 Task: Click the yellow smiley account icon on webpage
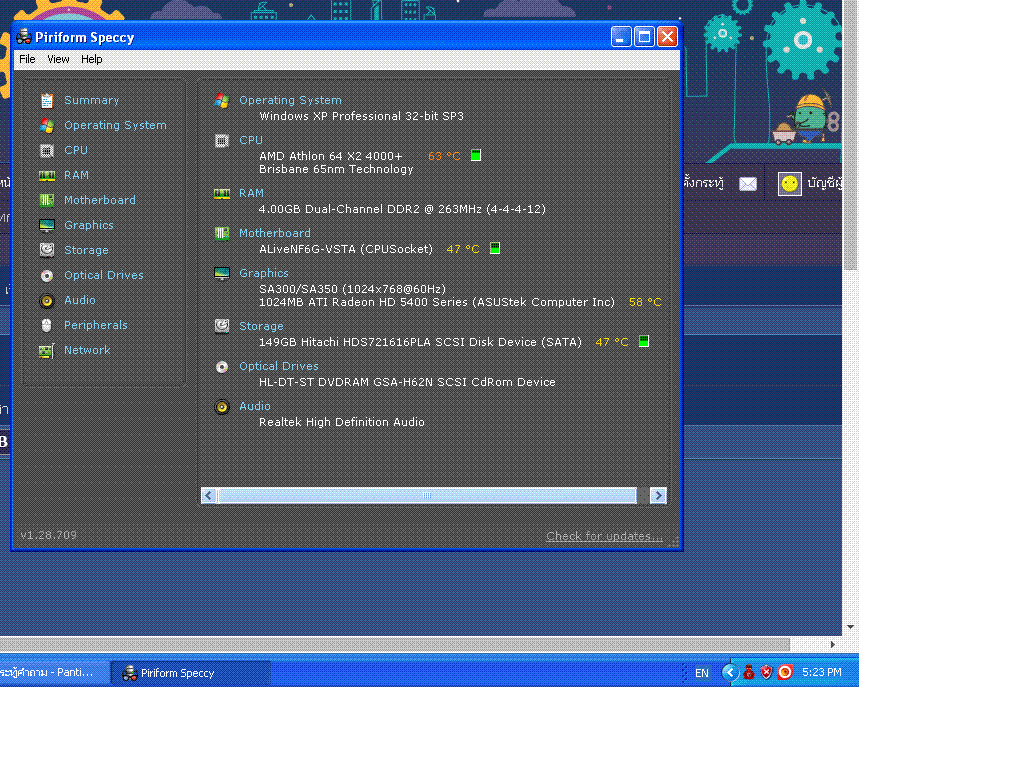(x=790, y=184)
